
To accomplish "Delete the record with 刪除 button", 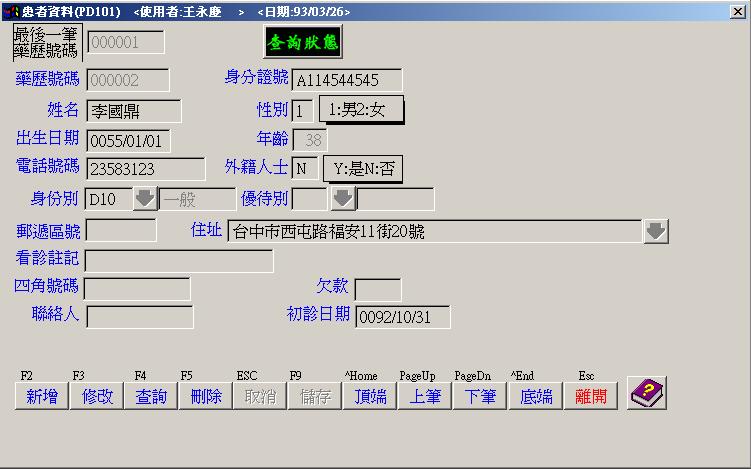I will click(x=205, y=396).
